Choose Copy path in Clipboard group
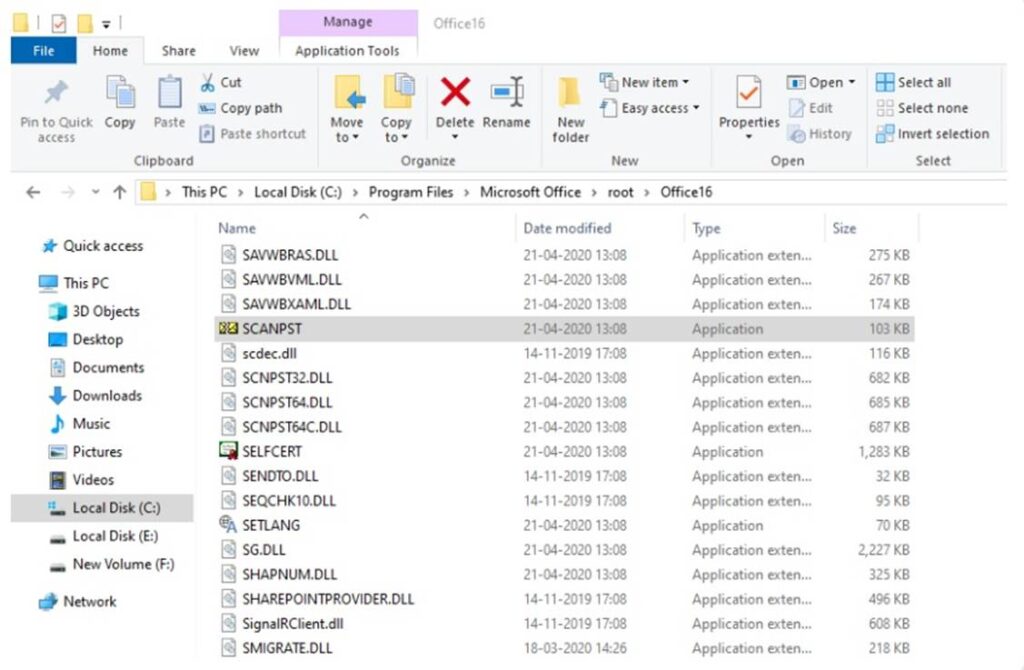 point(241,108)
